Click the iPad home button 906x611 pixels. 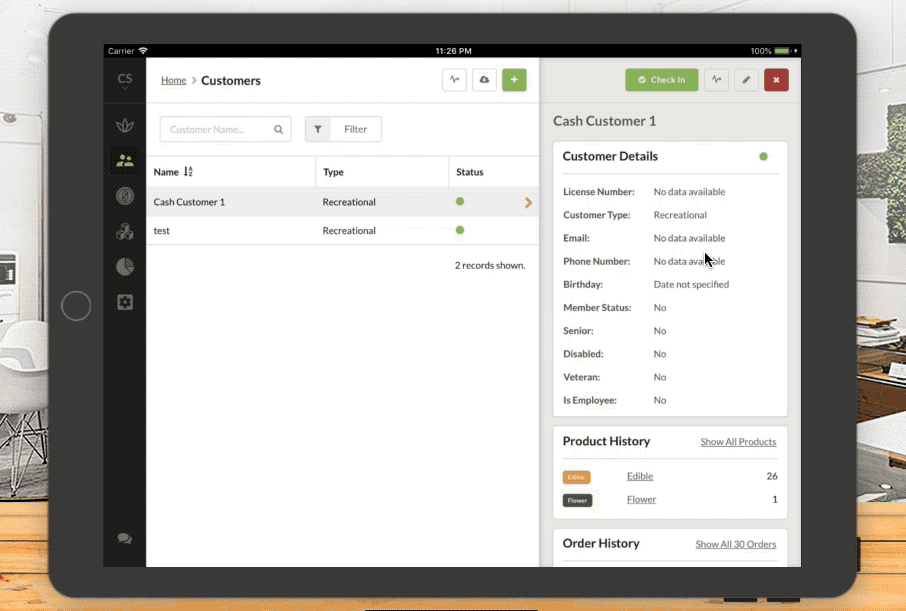click(76, 306)
